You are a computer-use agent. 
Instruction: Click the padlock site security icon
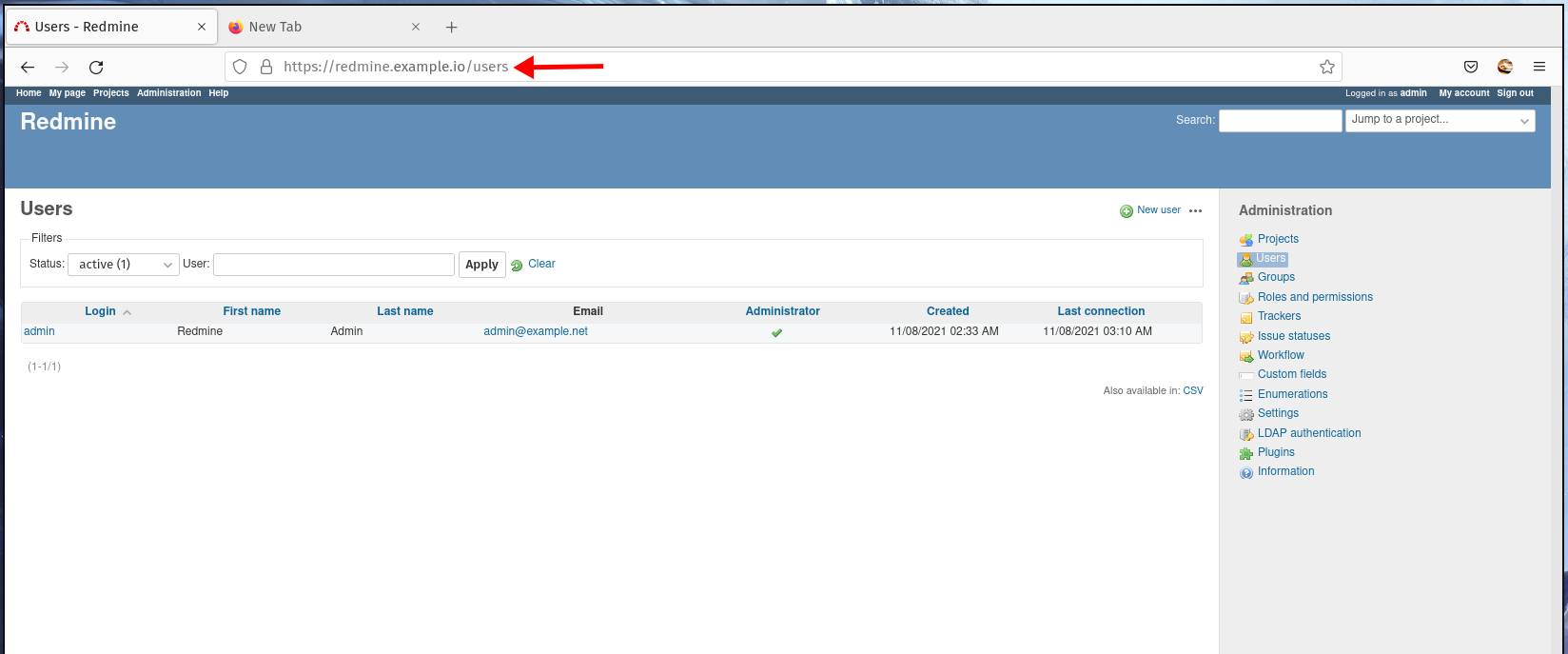click(x=266, y=67)
